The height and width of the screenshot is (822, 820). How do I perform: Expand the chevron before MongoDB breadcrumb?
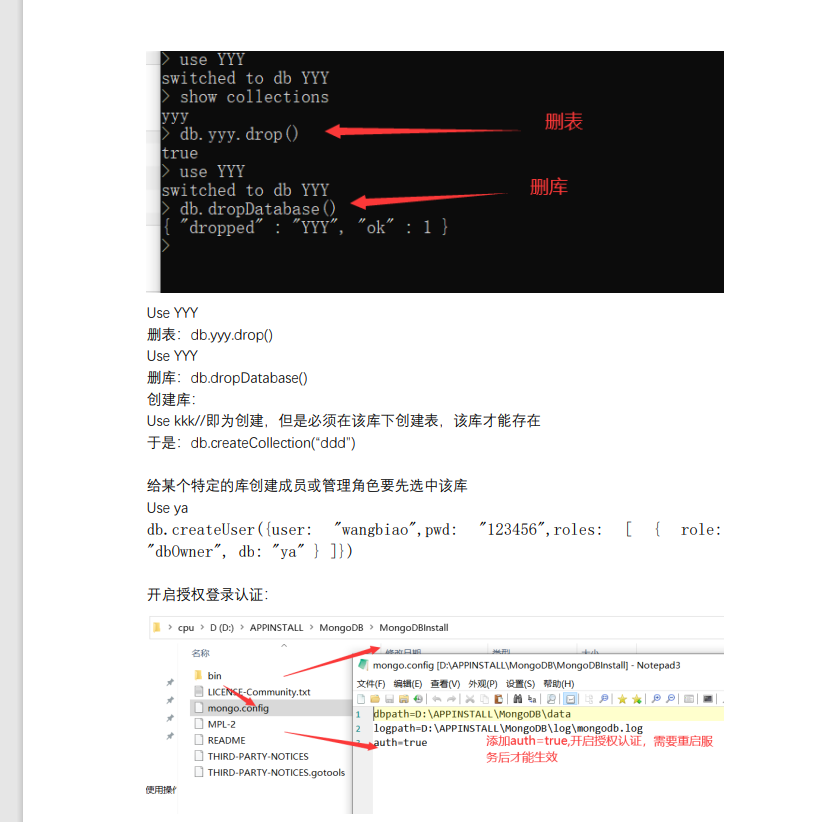(311, 627)
